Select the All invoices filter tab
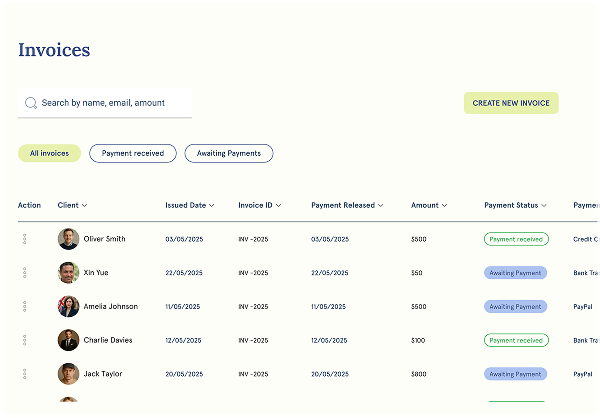 click(x=49, y=154)
